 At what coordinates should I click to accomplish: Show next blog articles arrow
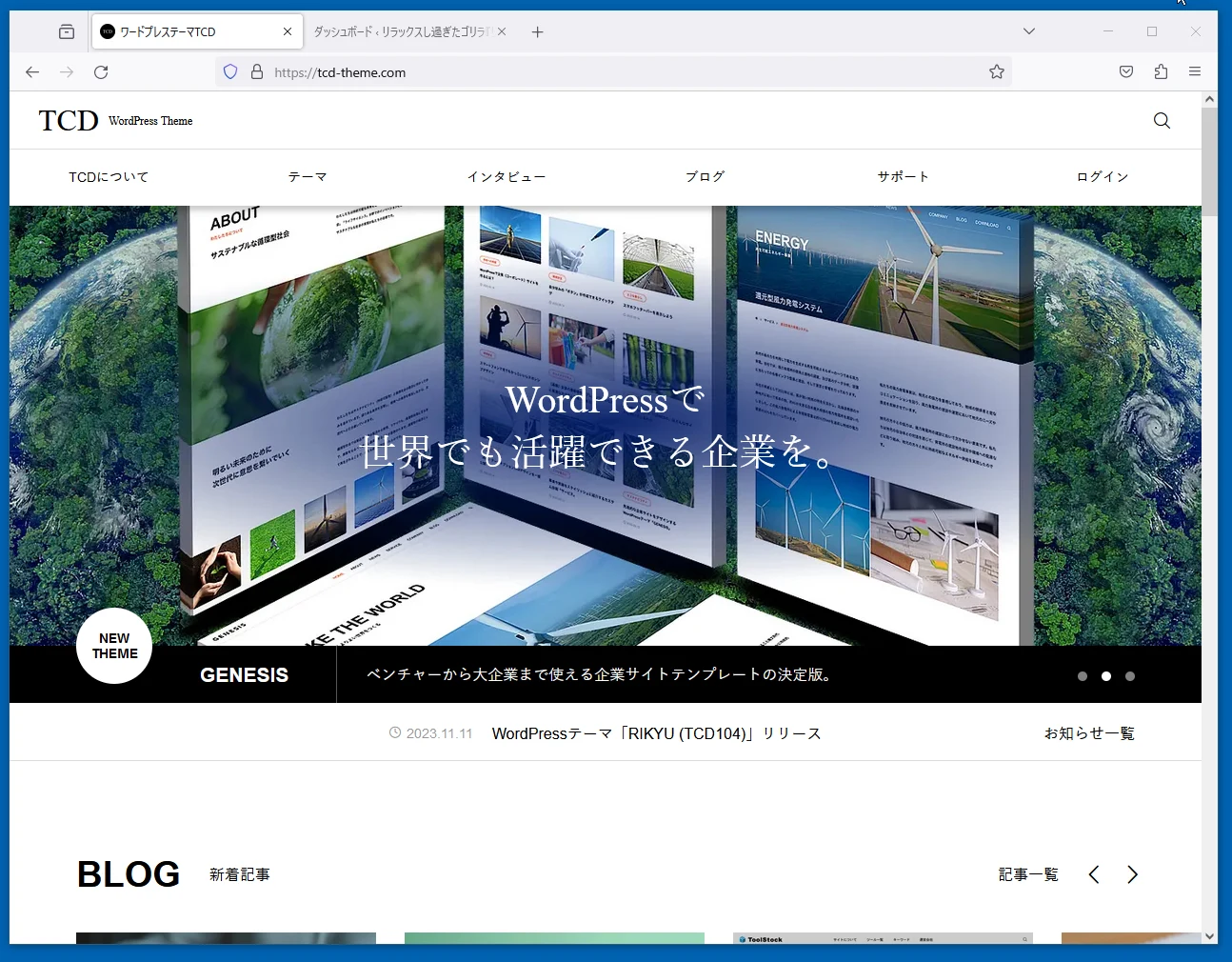click(1132, 874)
